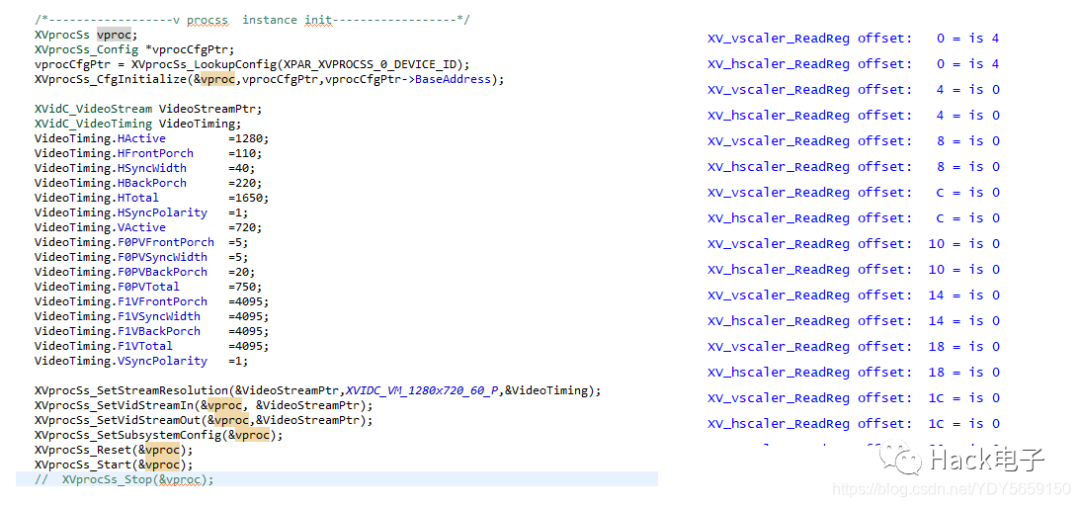Viewport: 1080px width, 507px height.
Task: Click the XV_hscaler_ReadReg offset C log line
Action: (x=853, y=218)
